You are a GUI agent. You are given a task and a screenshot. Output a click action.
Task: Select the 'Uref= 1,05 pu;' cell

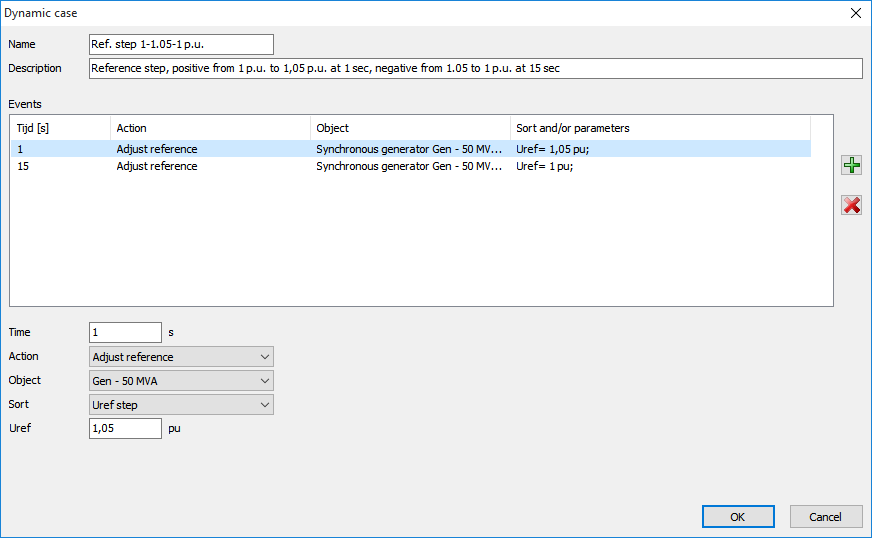tap(552, 149)
